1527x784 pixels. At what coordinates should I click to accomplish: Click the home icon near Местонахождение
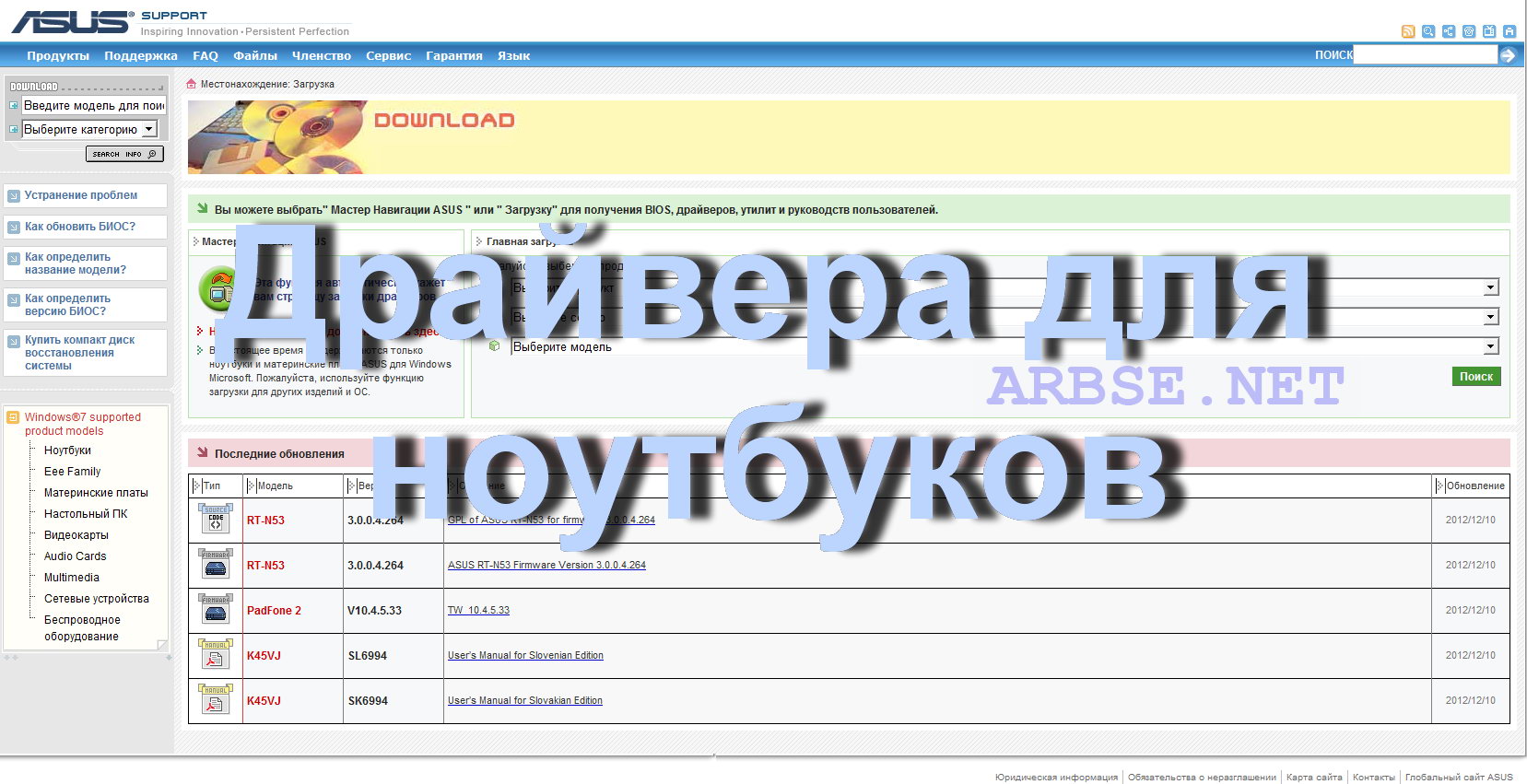coord(192,84)
